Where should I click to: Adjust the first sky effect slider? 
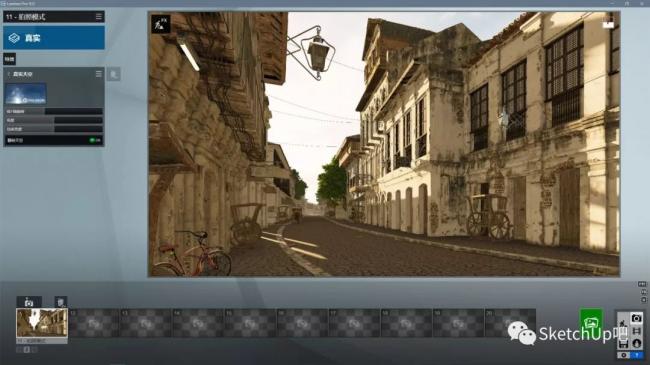[x=54, y=111]
